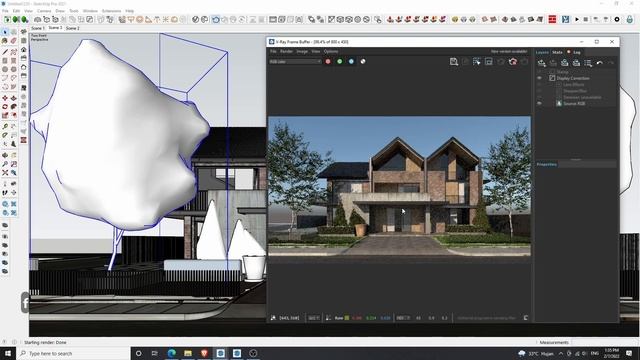This screenshot has width=640, height=360.
Task: Switch to Scene 2 tab
Action: point(73,28)
